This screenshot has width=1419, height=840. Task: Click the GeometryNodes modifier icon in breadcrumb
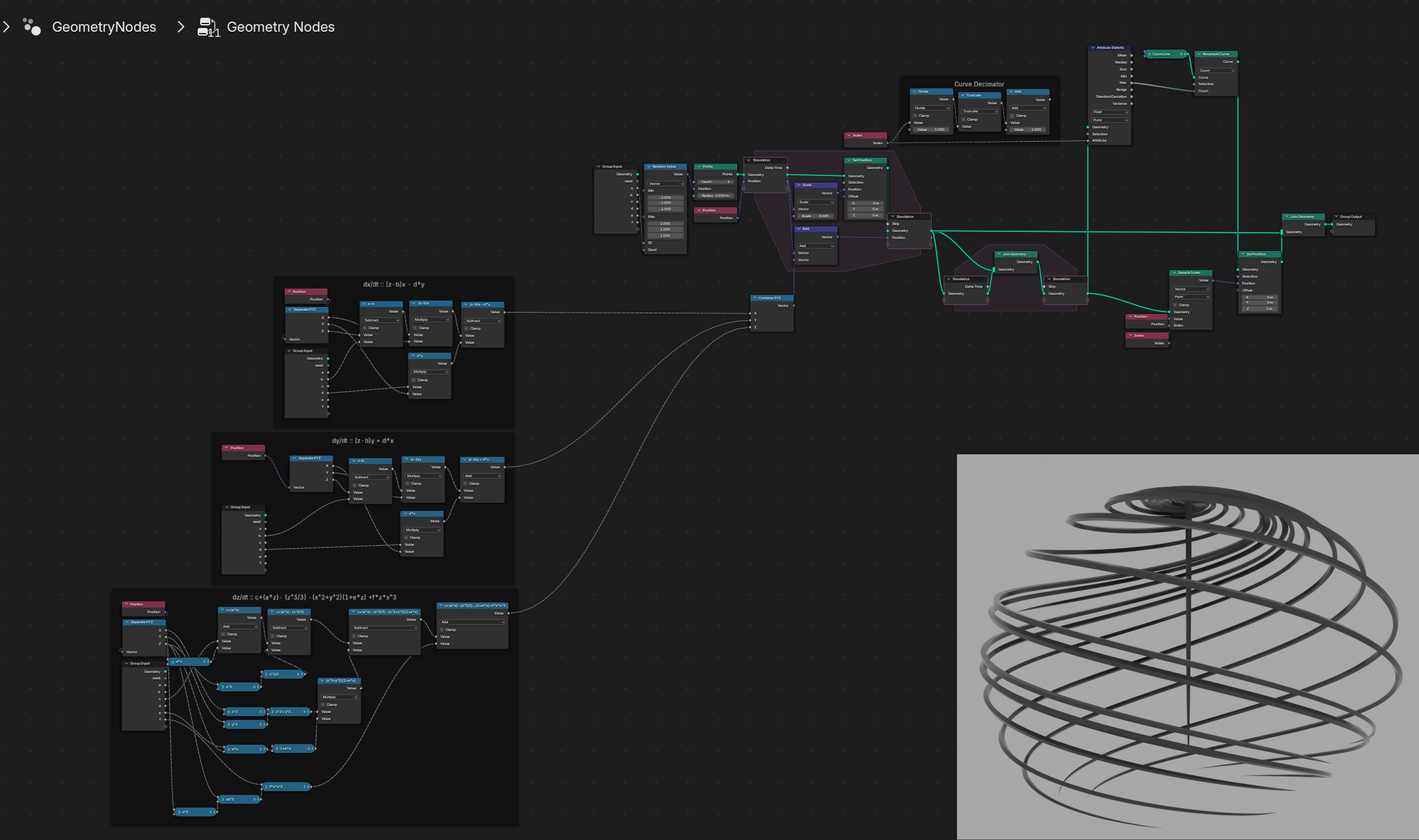[31, 27]
